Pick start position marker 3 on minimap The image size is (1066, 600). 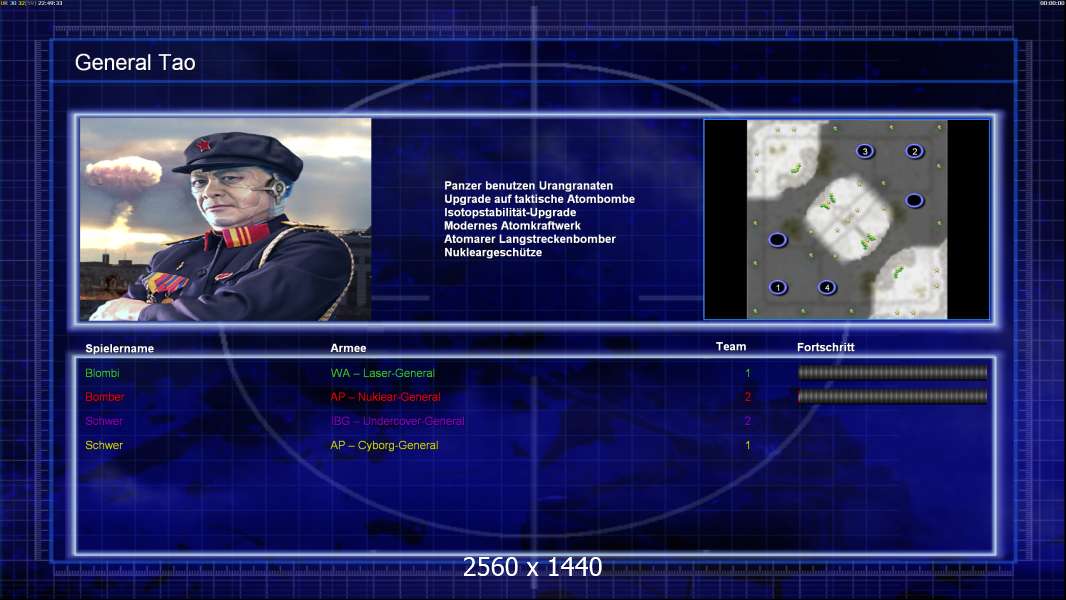click(865, 152)
